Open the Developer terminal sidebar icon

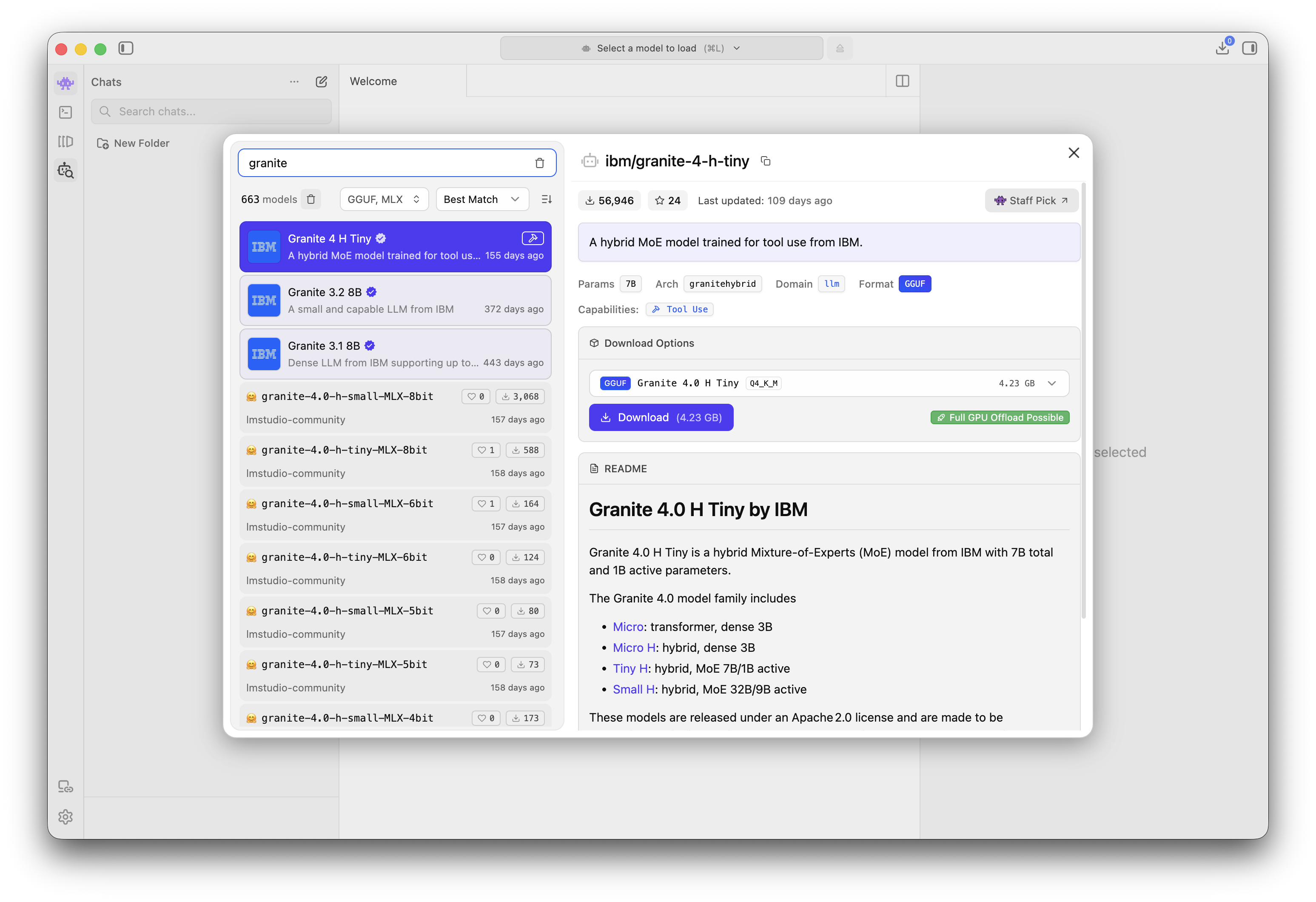tap(66, 112)
